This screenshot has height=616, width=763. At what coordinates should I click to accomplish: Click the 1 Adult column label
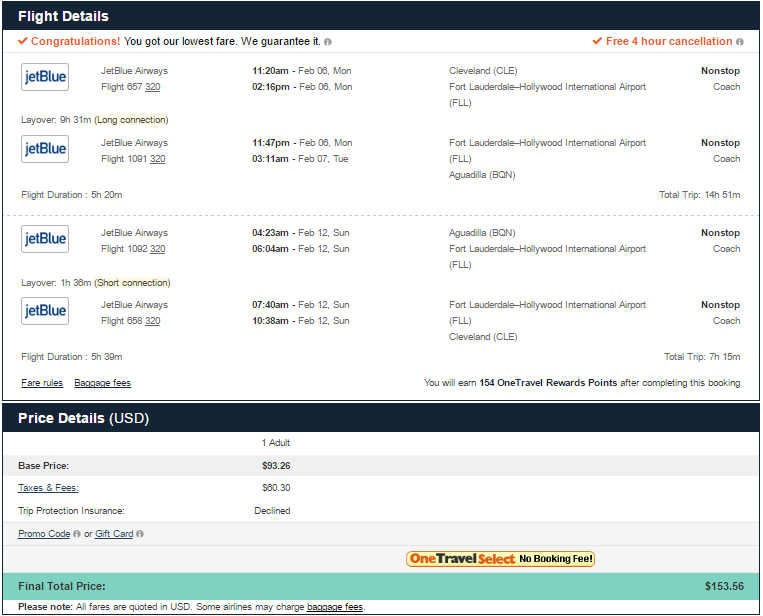275,443
